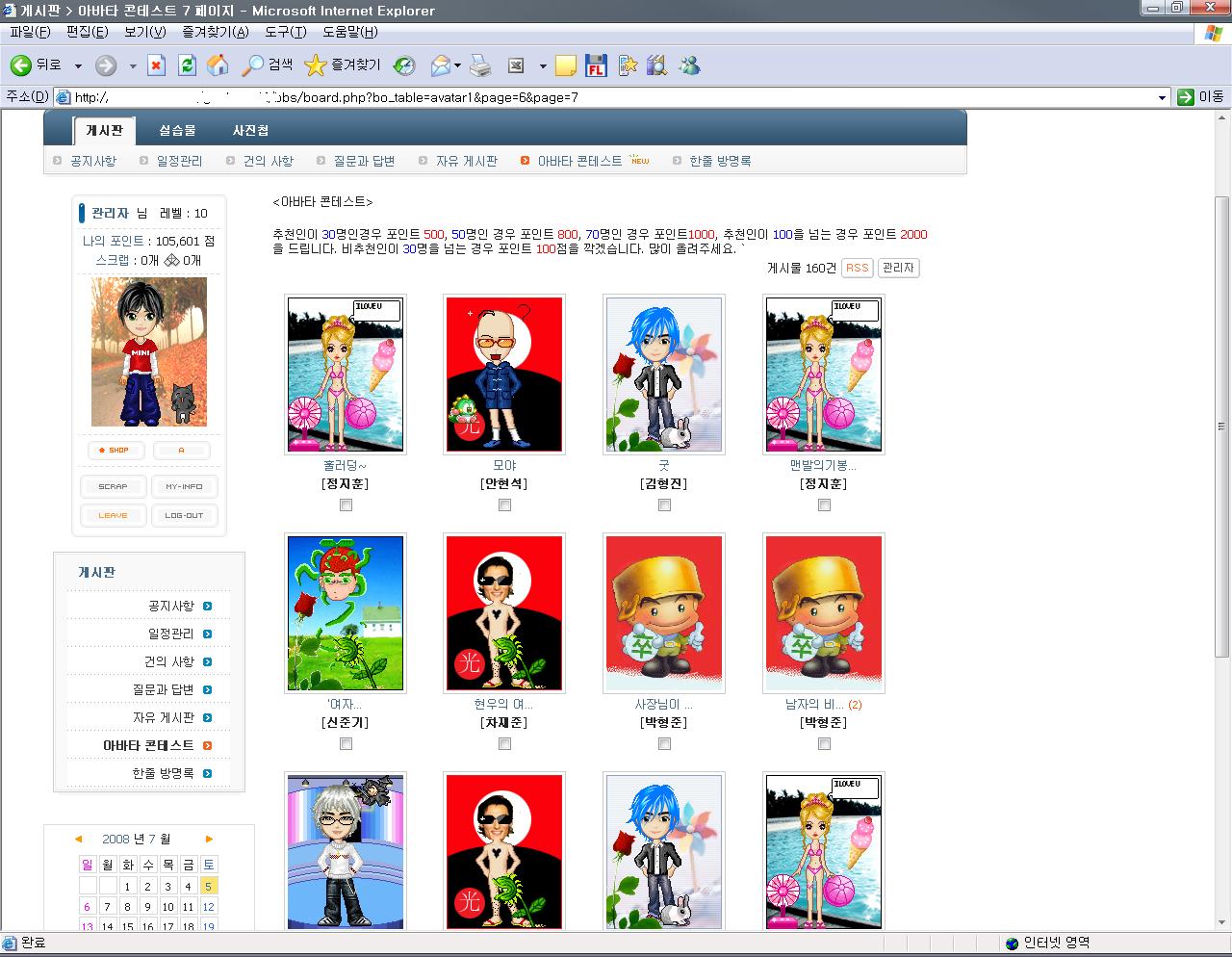Image resolution: width=1232 pixels, height=957 pixels.
Task: Open the bald man 모야 avatar thumbnail
Action: click(x=504, y=374)
